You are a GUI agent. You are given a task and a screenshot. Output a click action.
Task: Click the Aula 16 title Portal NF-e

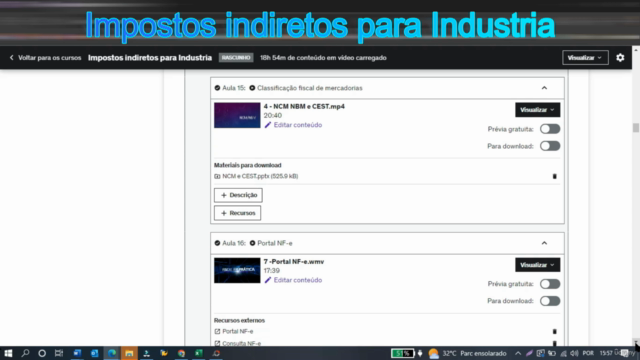(x=275, y=243)
